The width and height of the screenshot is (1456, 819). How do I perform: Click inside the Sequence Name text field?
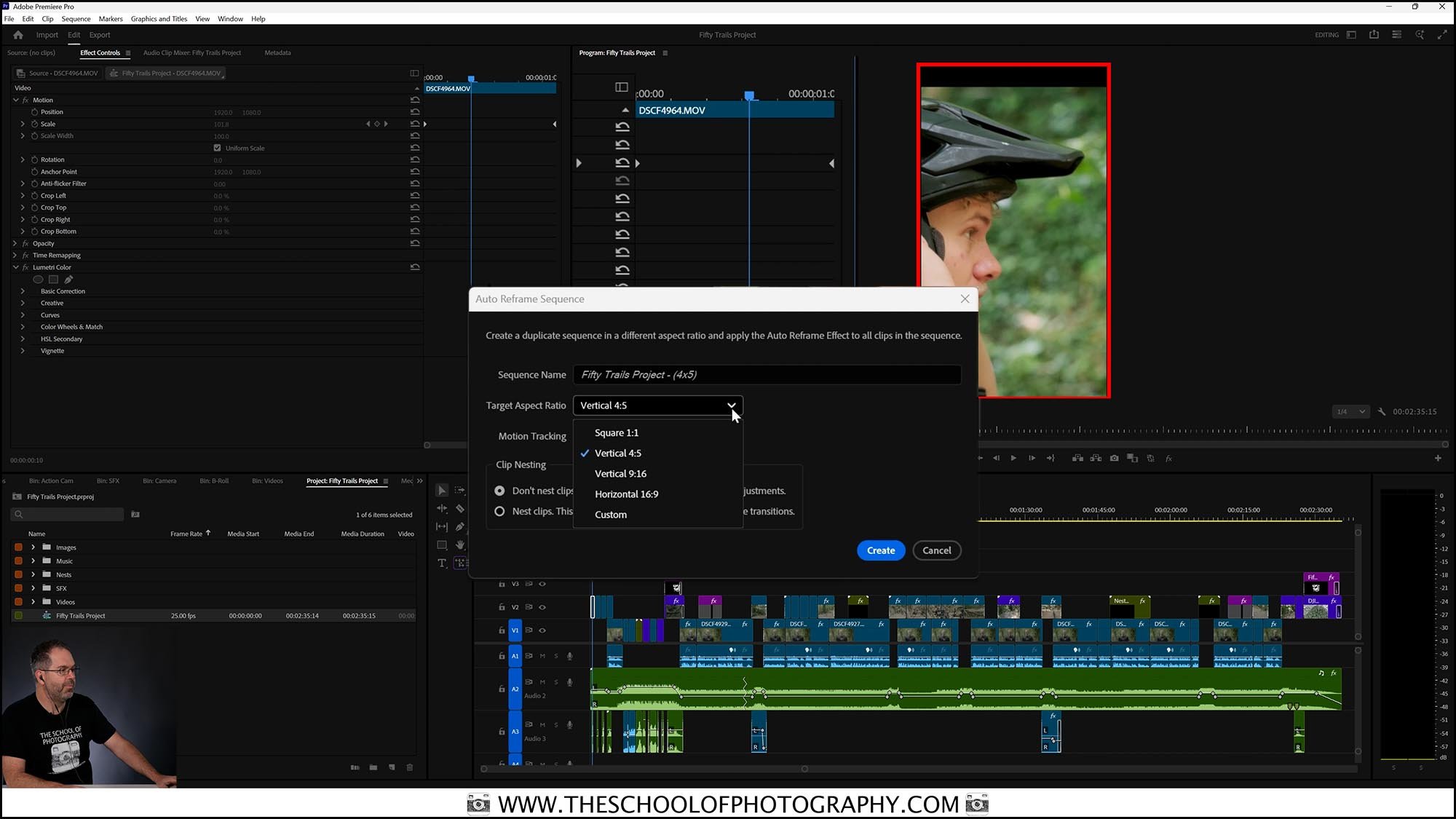click(x=767, y=374)
